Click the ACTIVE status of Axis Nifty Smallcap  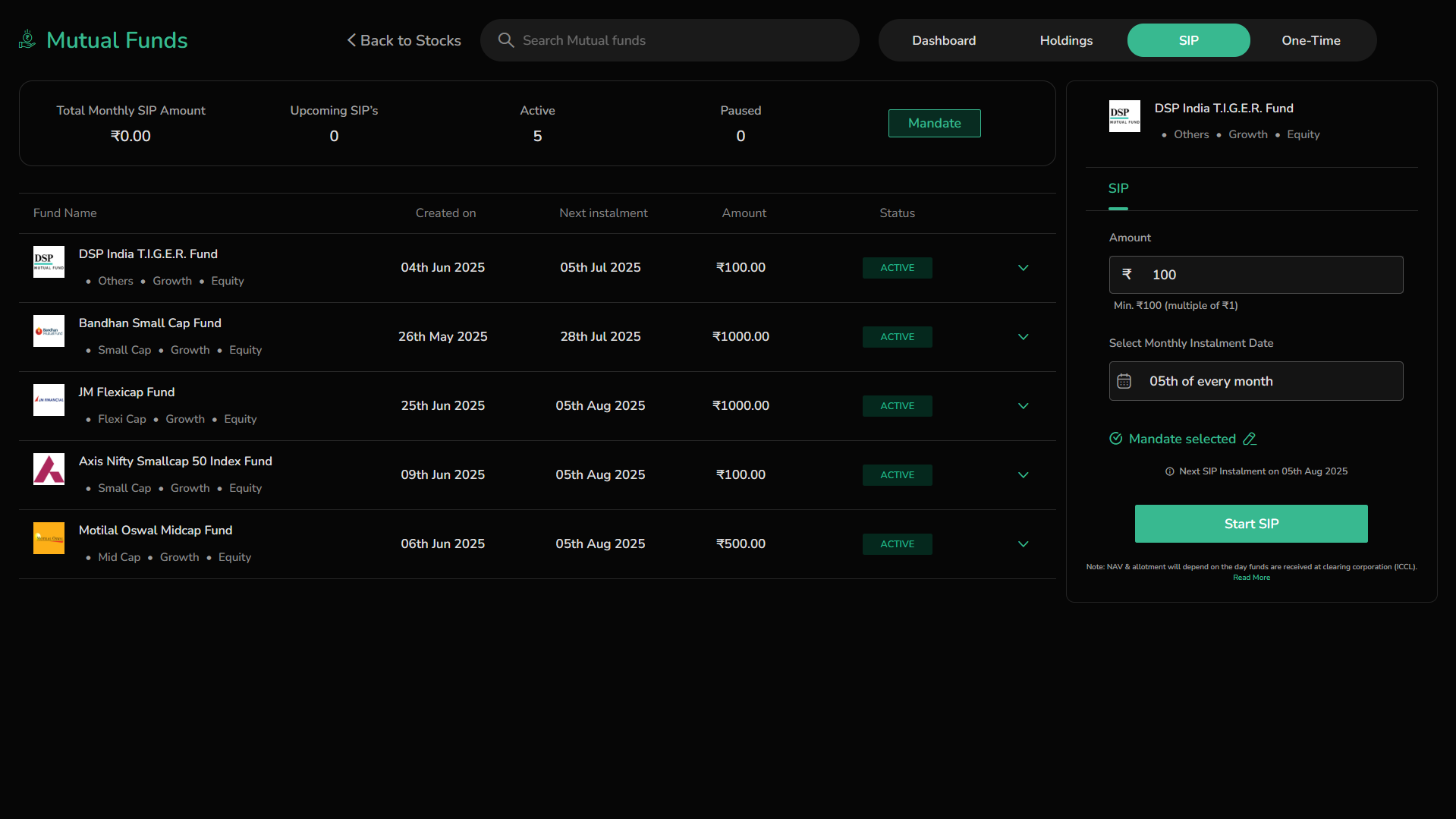pos(897,475)
